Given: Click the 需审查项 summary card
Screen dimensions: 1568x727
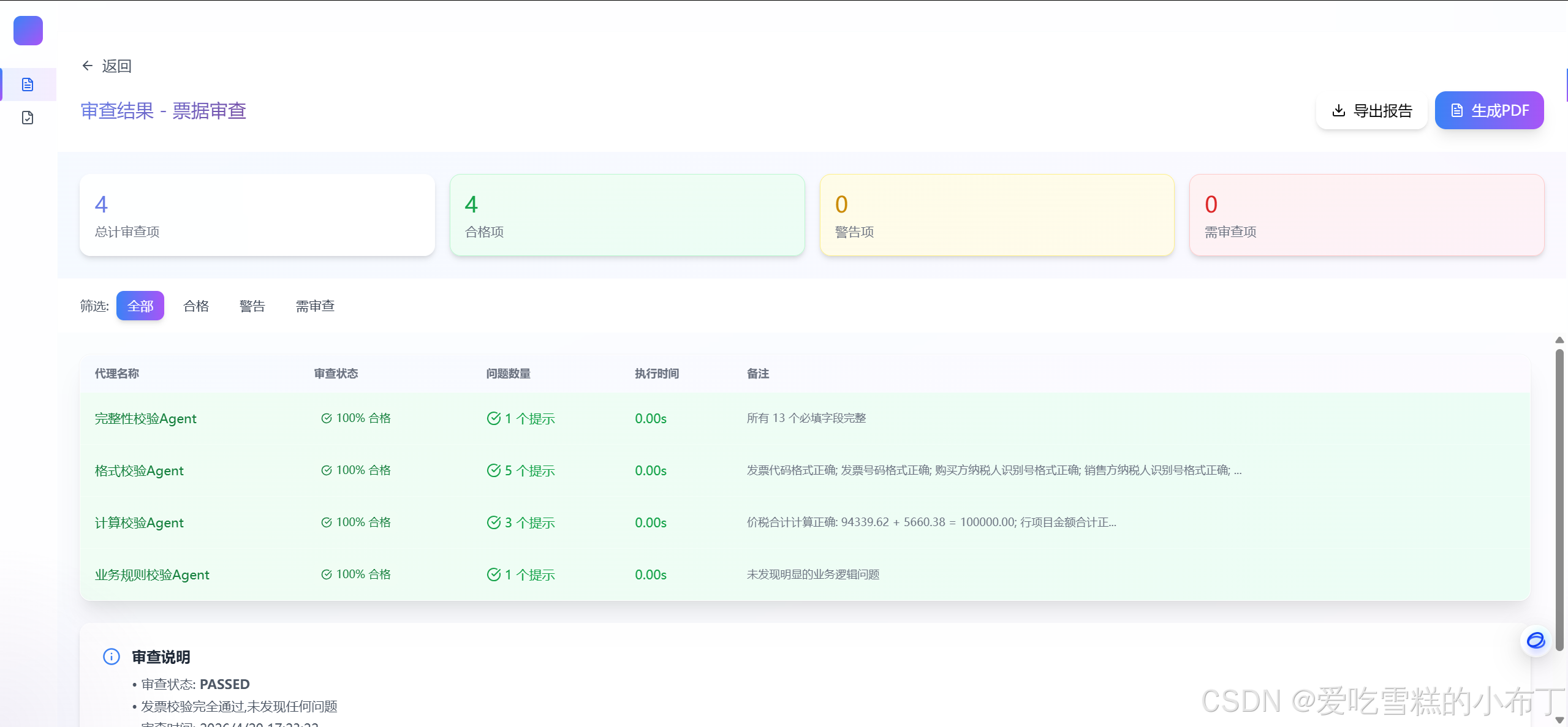Looking at the screenshot, I should pyautogui.click(x=1367, y=215).
